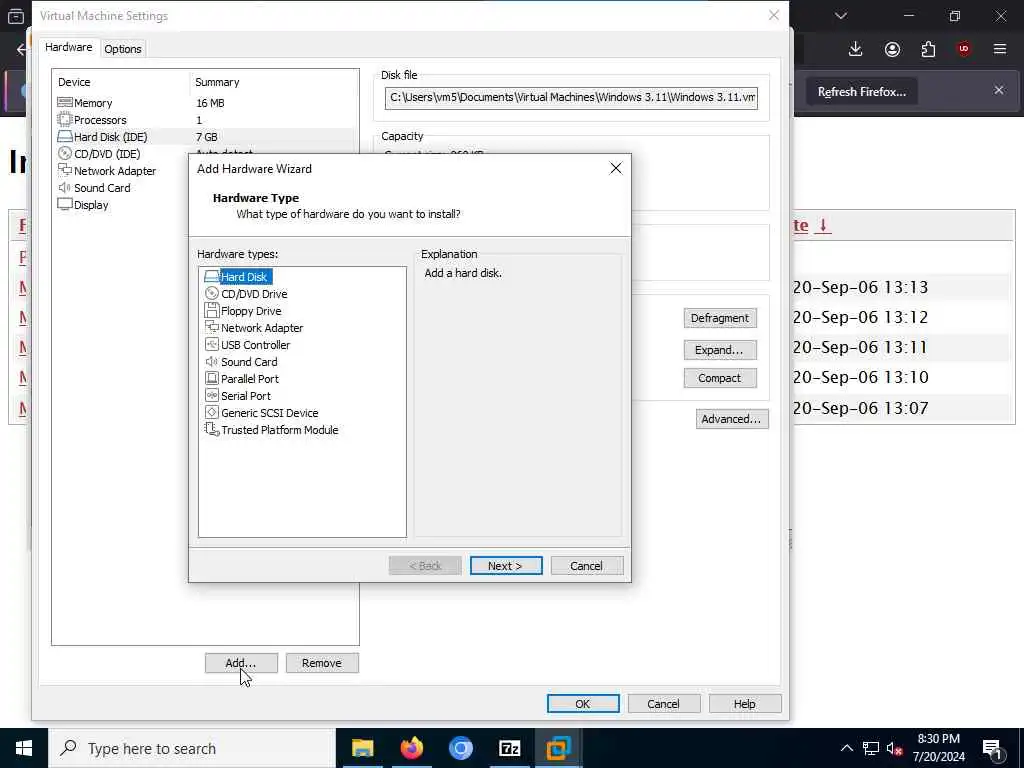The width and height of the screenshot is (1024, 768).
Task: Open Firefox account icon in browser toolbar
Action: (892, 49)
